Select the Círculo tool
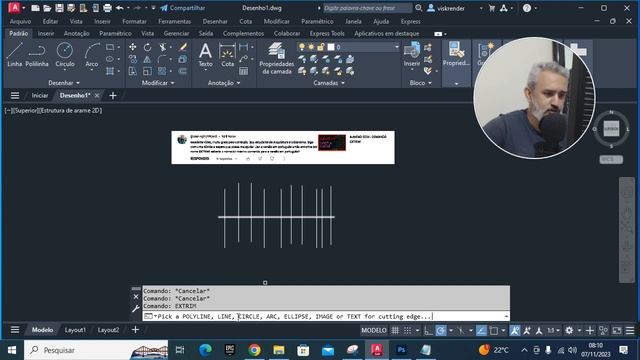640x360 pixels. 64,55
